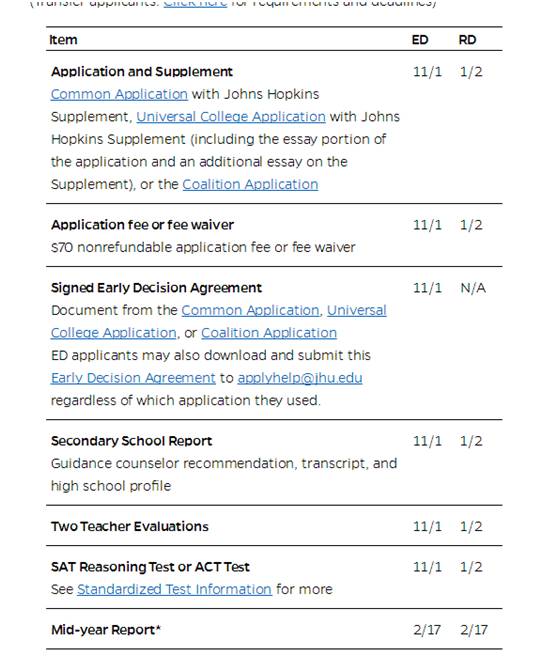
Task: Click the Universal link in Early Decision Agreement
Action: (357, 310)
